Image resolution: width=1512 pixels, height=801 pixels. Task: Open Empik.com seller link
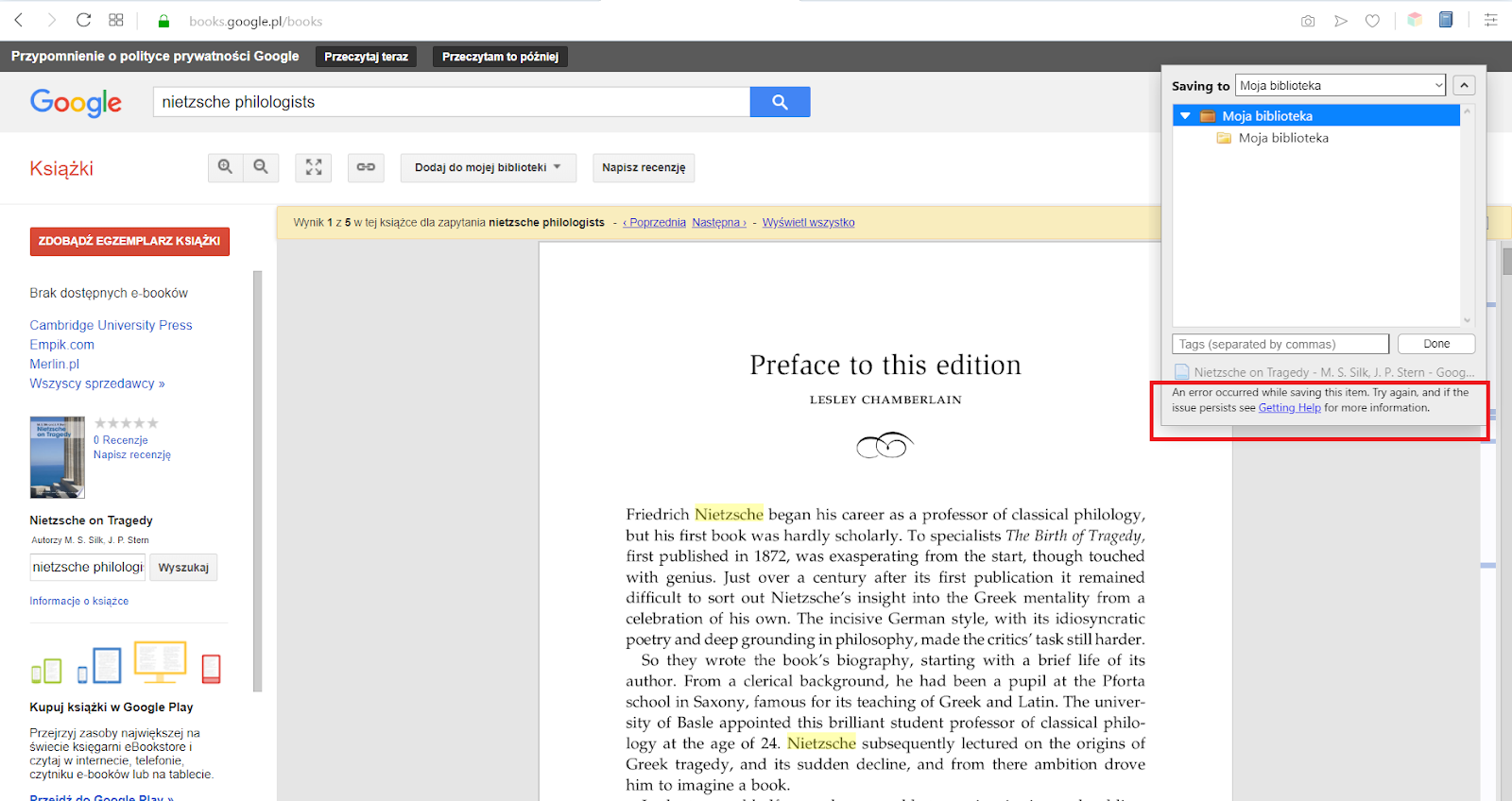61,345
